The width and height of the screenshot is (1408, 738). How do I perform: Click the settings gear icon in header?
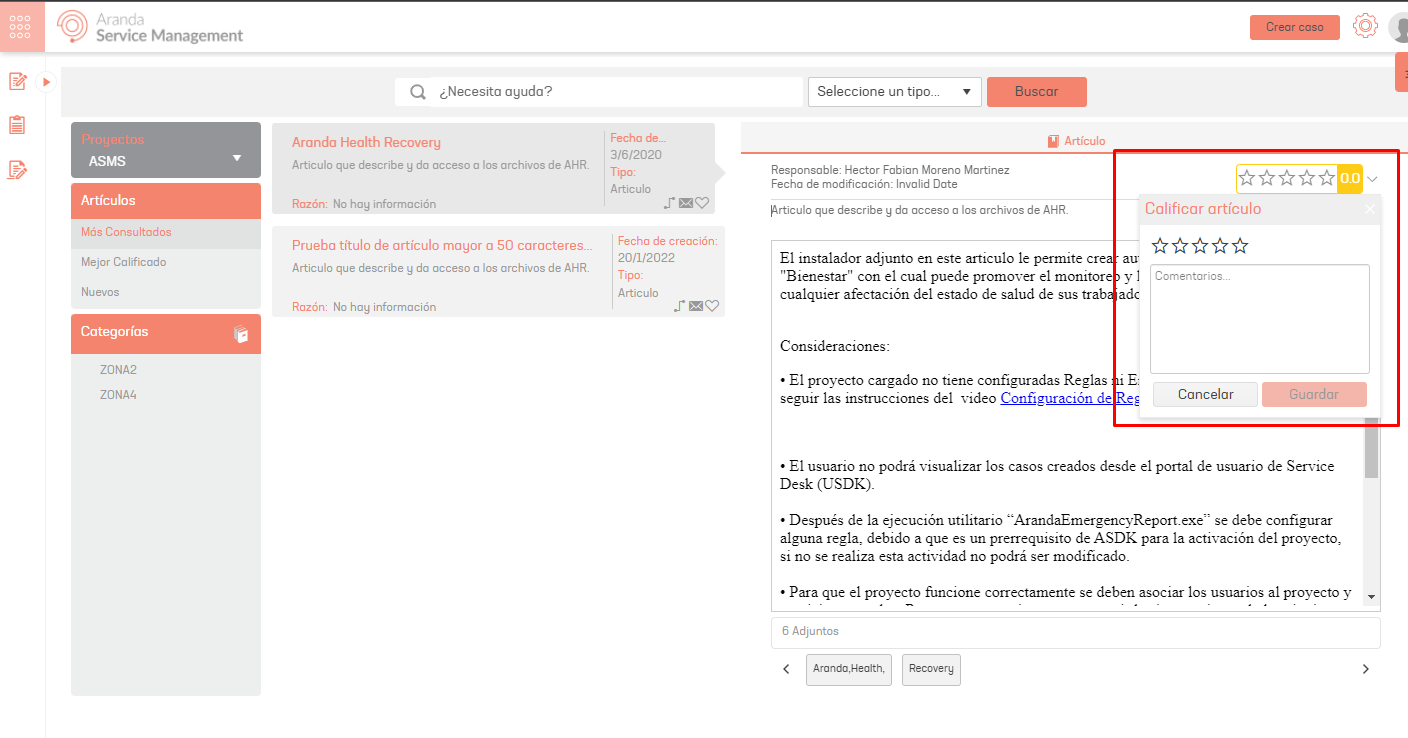[1365, 26]
